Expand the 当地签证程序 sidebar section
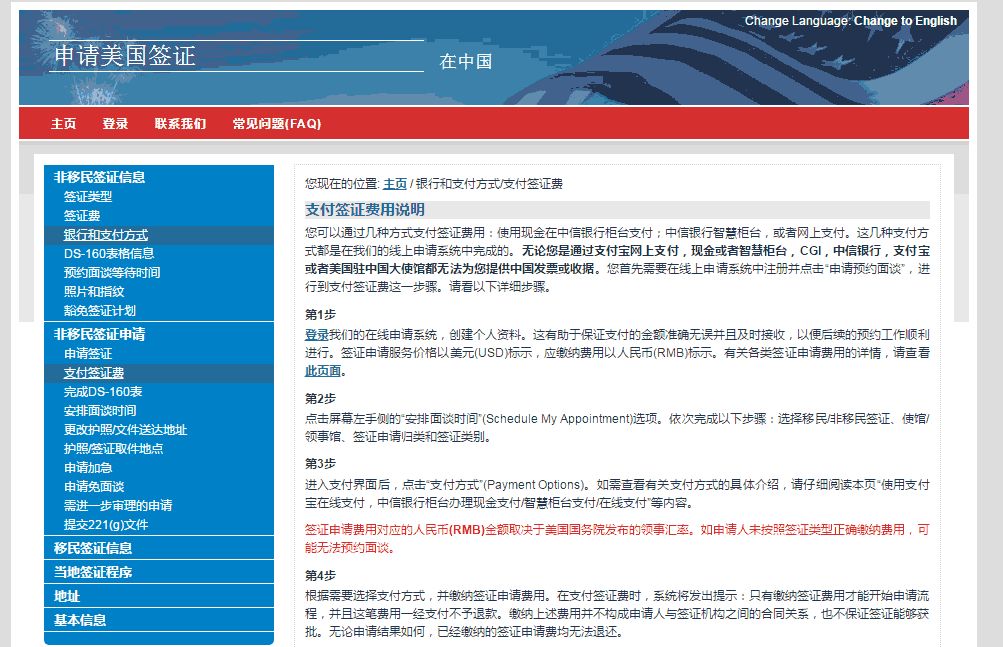 (x=92, y=572)
